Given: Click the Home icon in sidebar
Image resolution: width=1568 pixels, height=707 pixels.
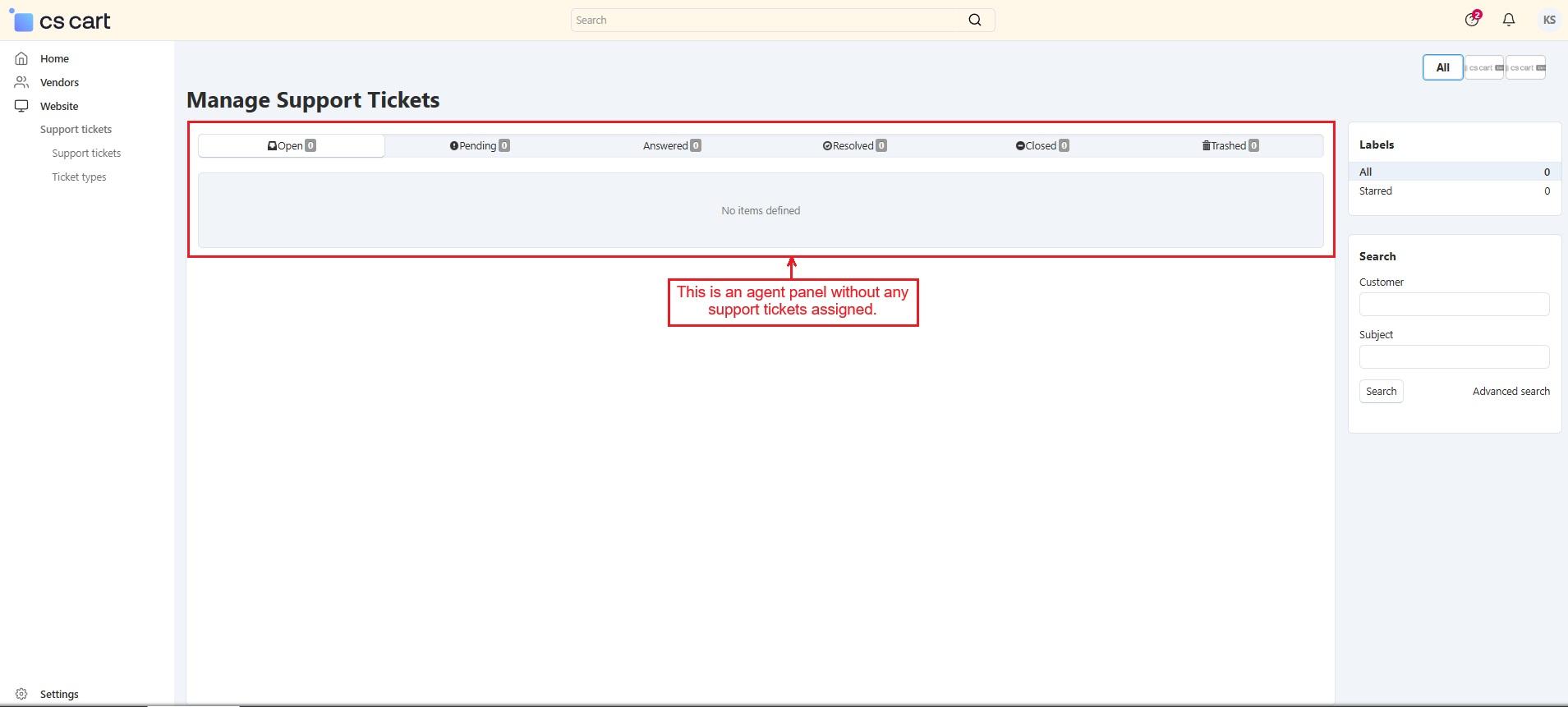Looking at the screenshot, I should [x=21, y=58].
